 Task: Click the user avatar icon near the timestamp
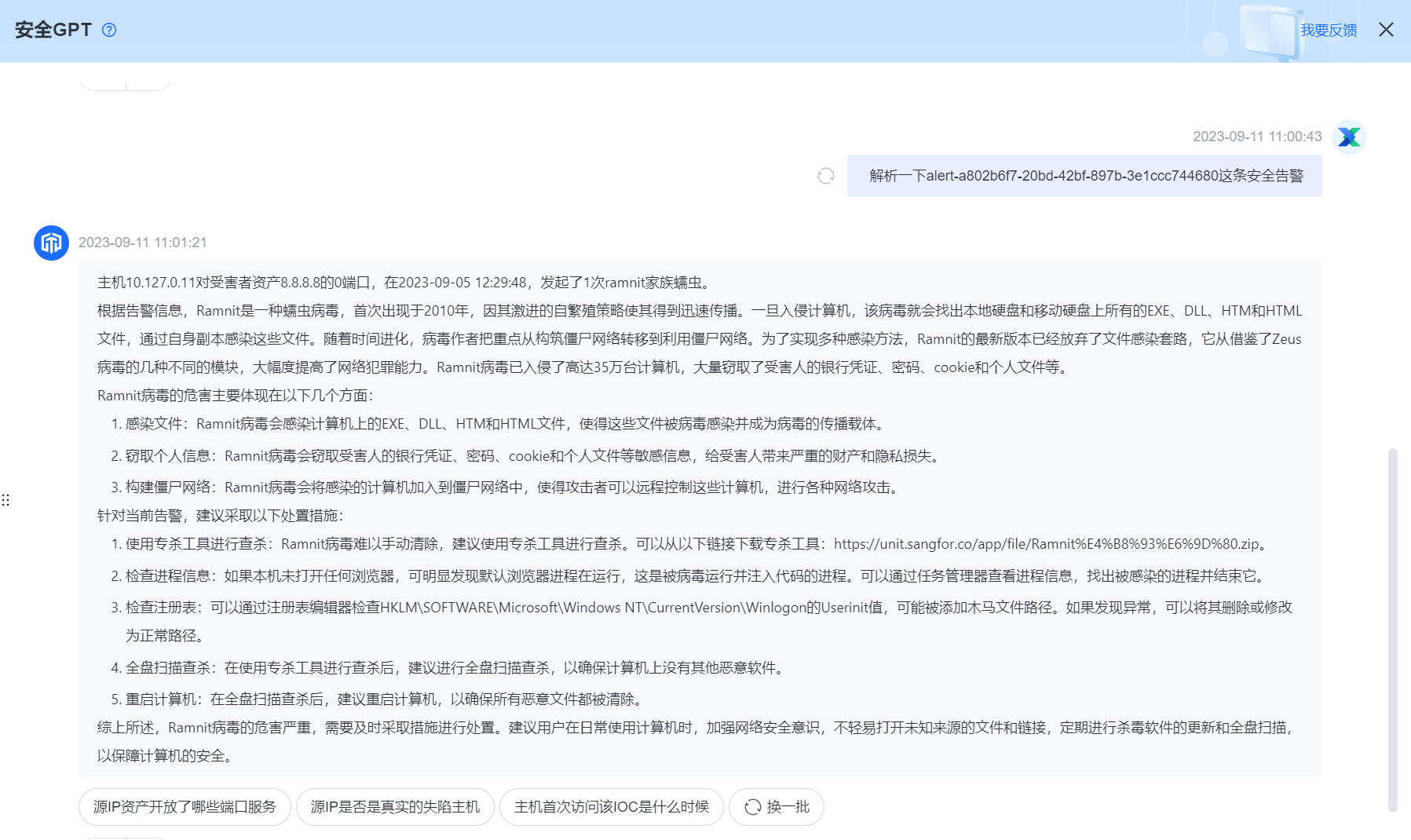[1349, 136]
